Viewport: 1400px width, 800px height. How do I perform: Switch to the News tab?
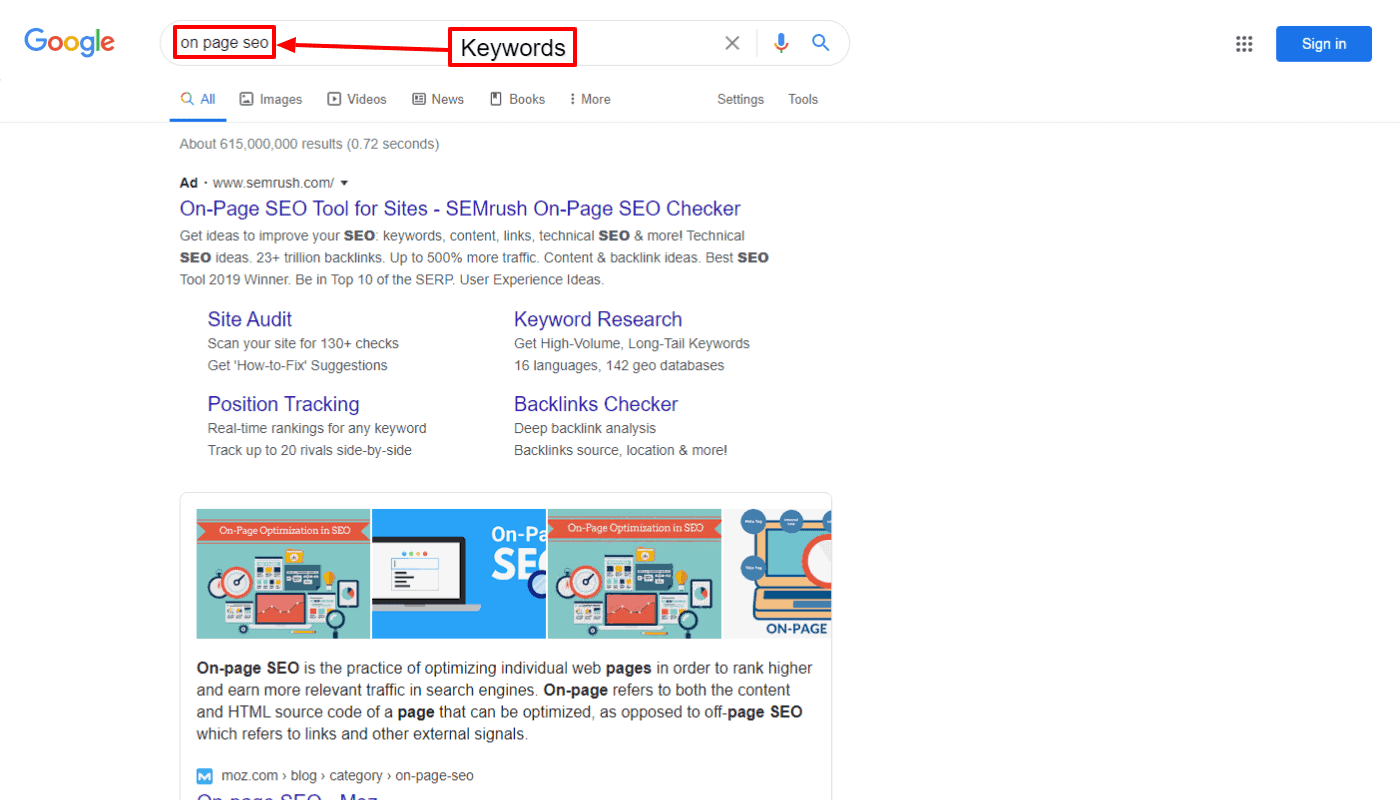coord(438,99)
